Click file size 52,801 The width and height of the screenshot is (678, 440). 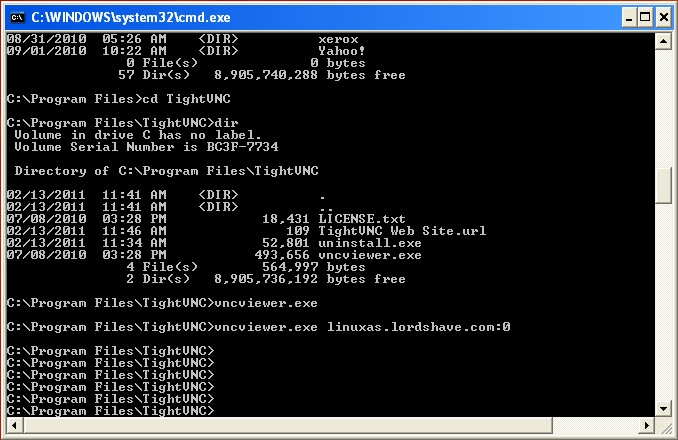click(x=286, y=243)
